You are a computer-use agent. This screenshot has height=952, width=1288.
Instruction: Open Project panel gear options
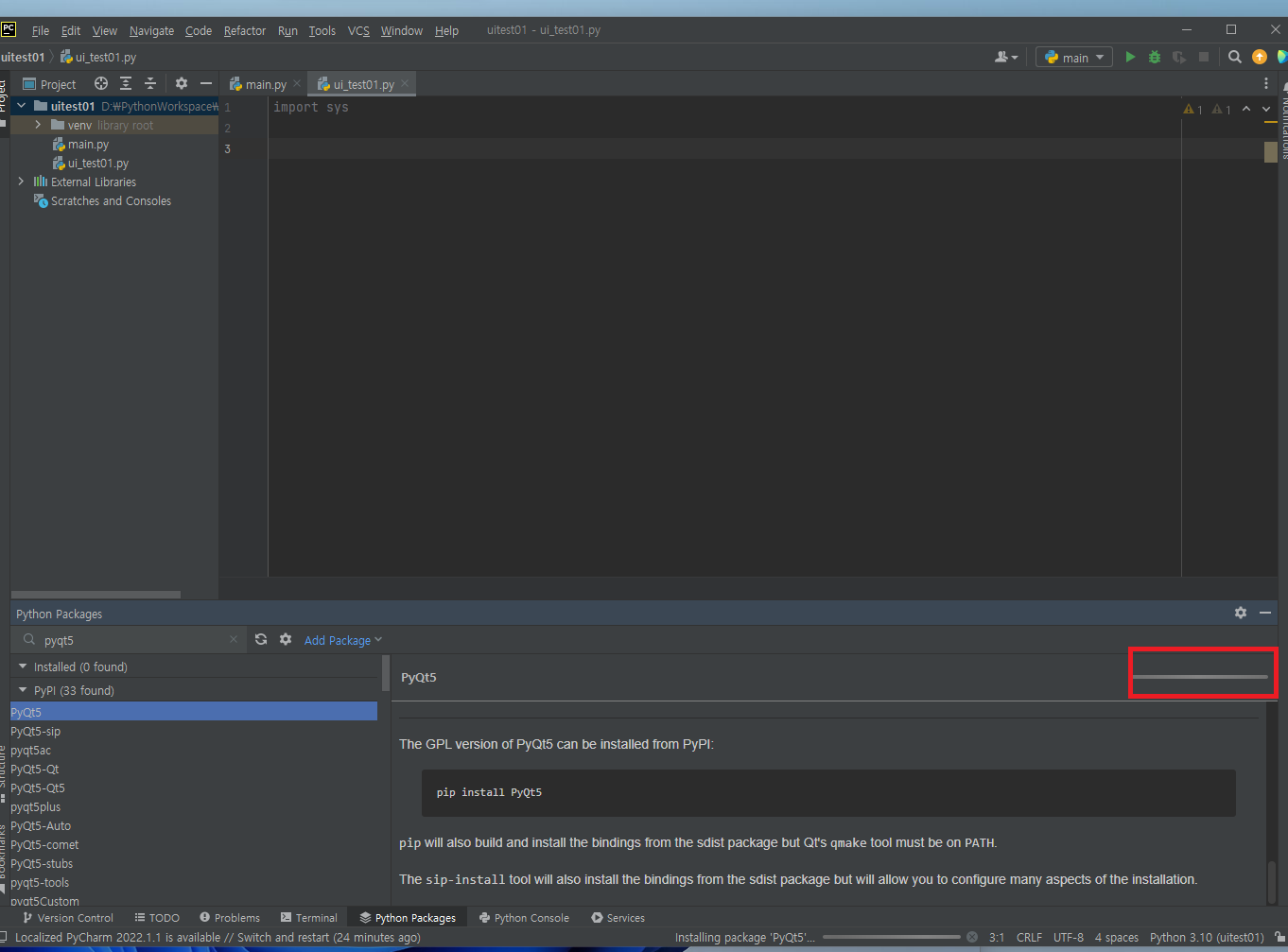[182, 83]
